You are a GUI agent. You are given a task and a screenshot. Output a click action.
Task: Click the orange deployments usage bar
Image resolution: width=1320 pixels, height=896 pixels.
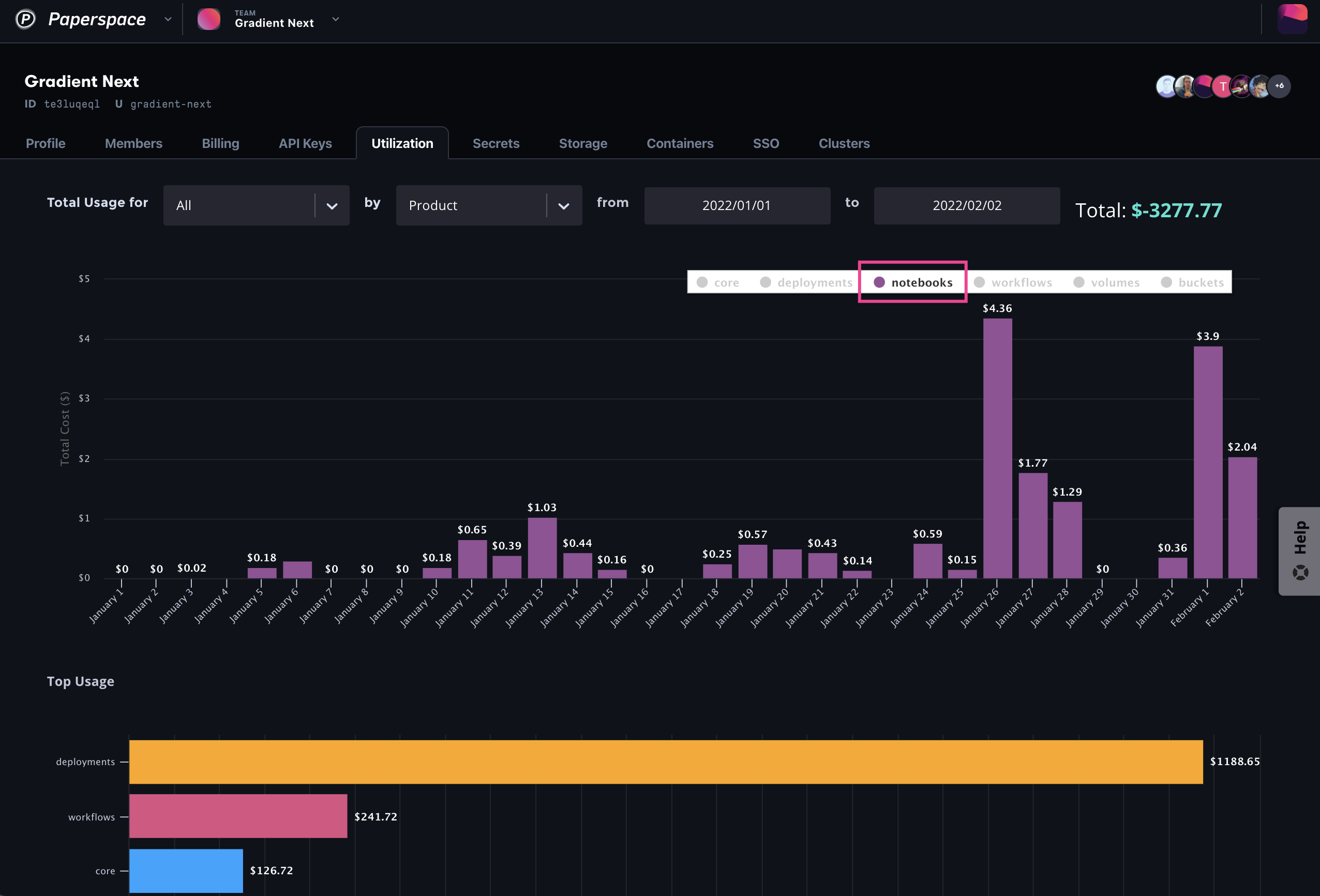point(666,761)
